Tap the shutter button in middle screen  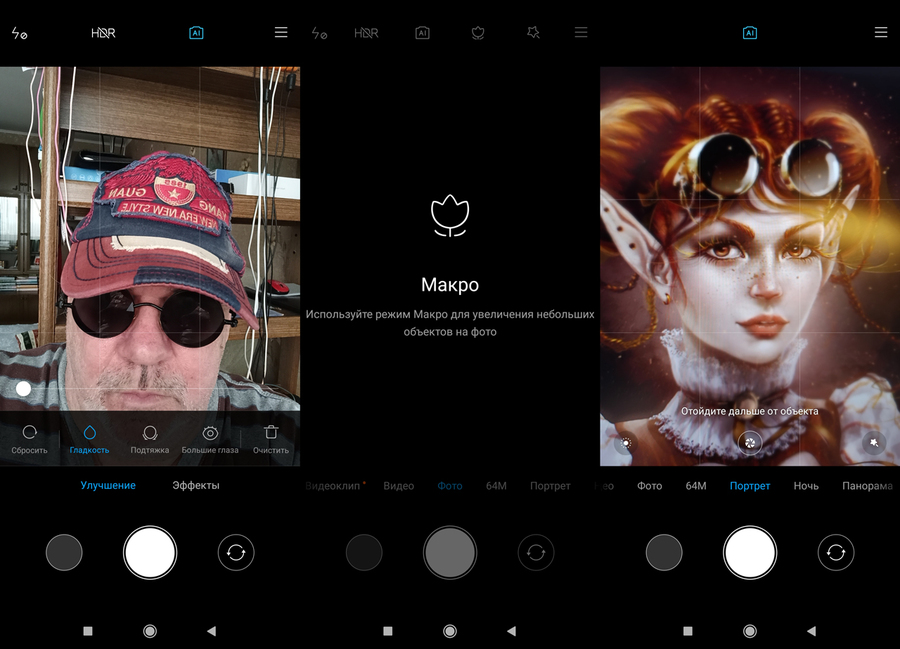pyautogui.click(x=450, y=553)
